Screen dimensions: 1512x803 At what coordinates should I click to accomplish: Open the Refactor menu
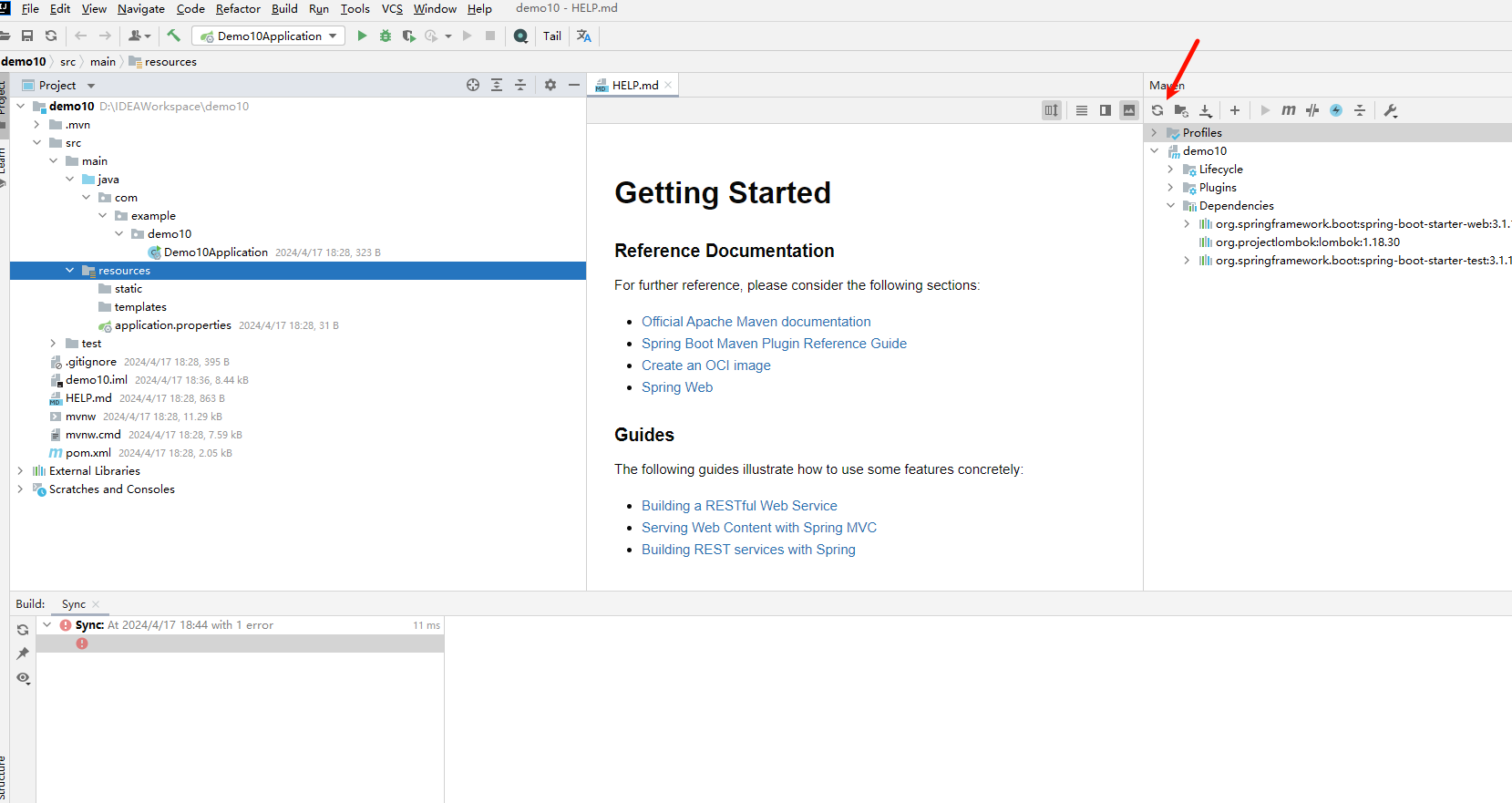(238, 9)
